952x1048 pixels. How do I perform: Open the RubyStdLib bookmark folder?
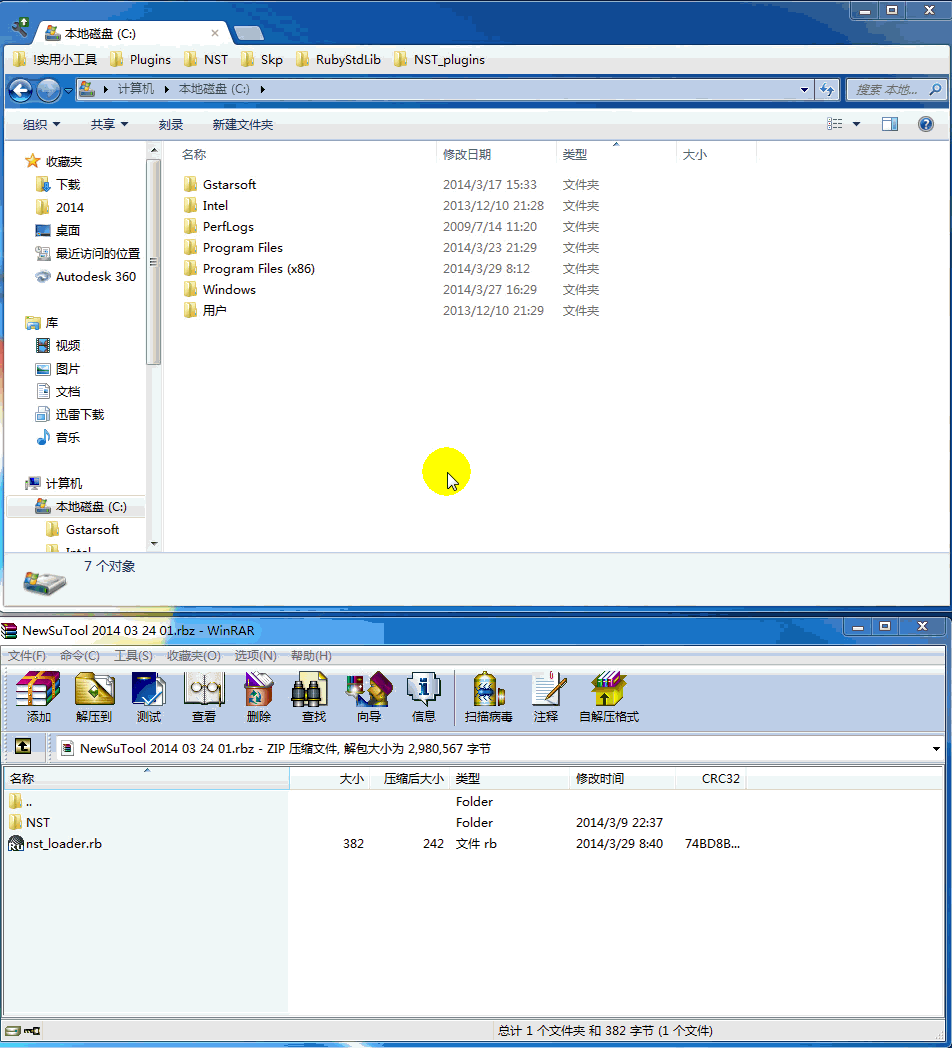click(338, 59)
